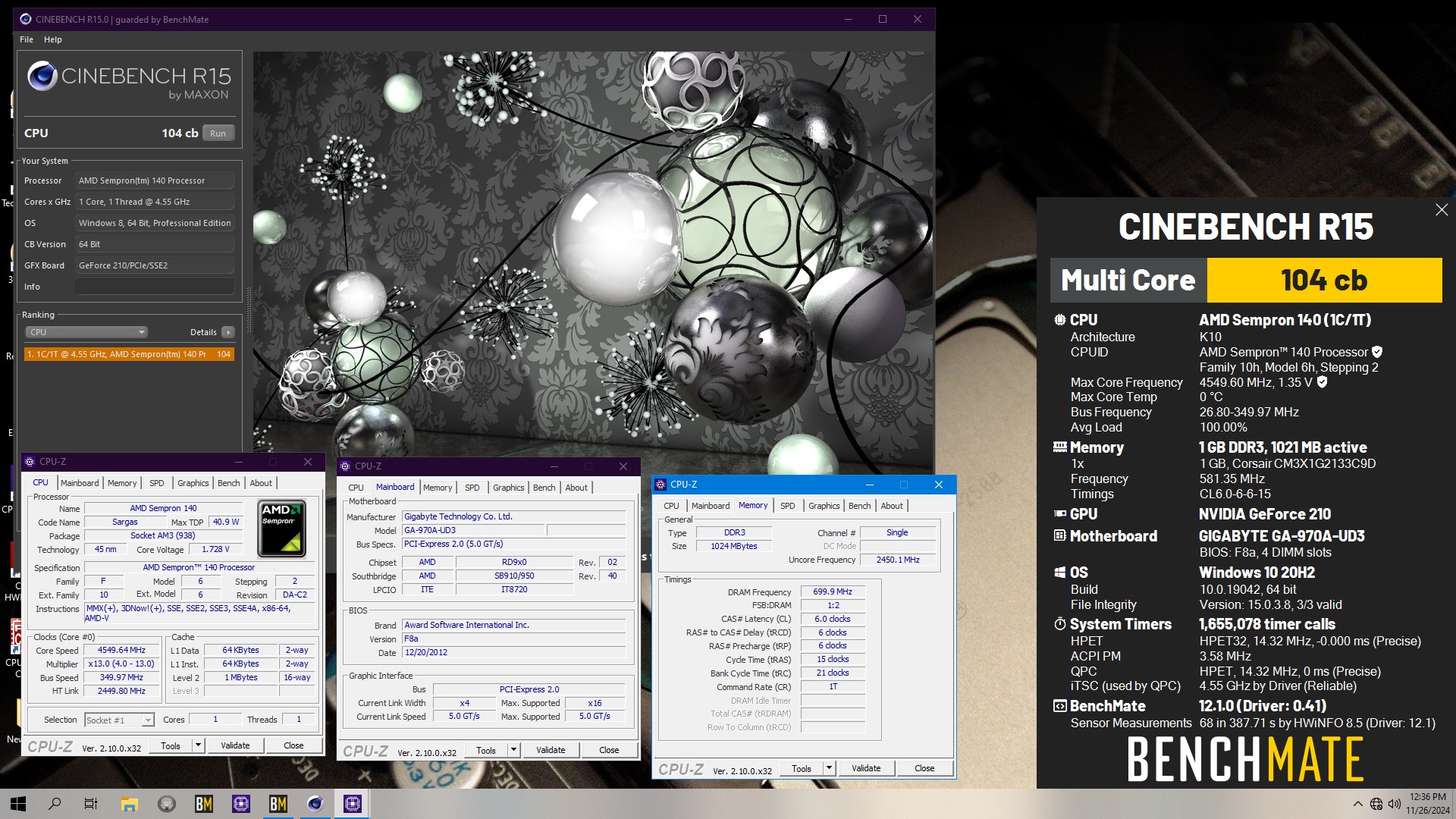This screenshot has height=819, width=1456.
Task: Click the BenchMate section icon near version 12.1.0
Action: coord(1060,706)
